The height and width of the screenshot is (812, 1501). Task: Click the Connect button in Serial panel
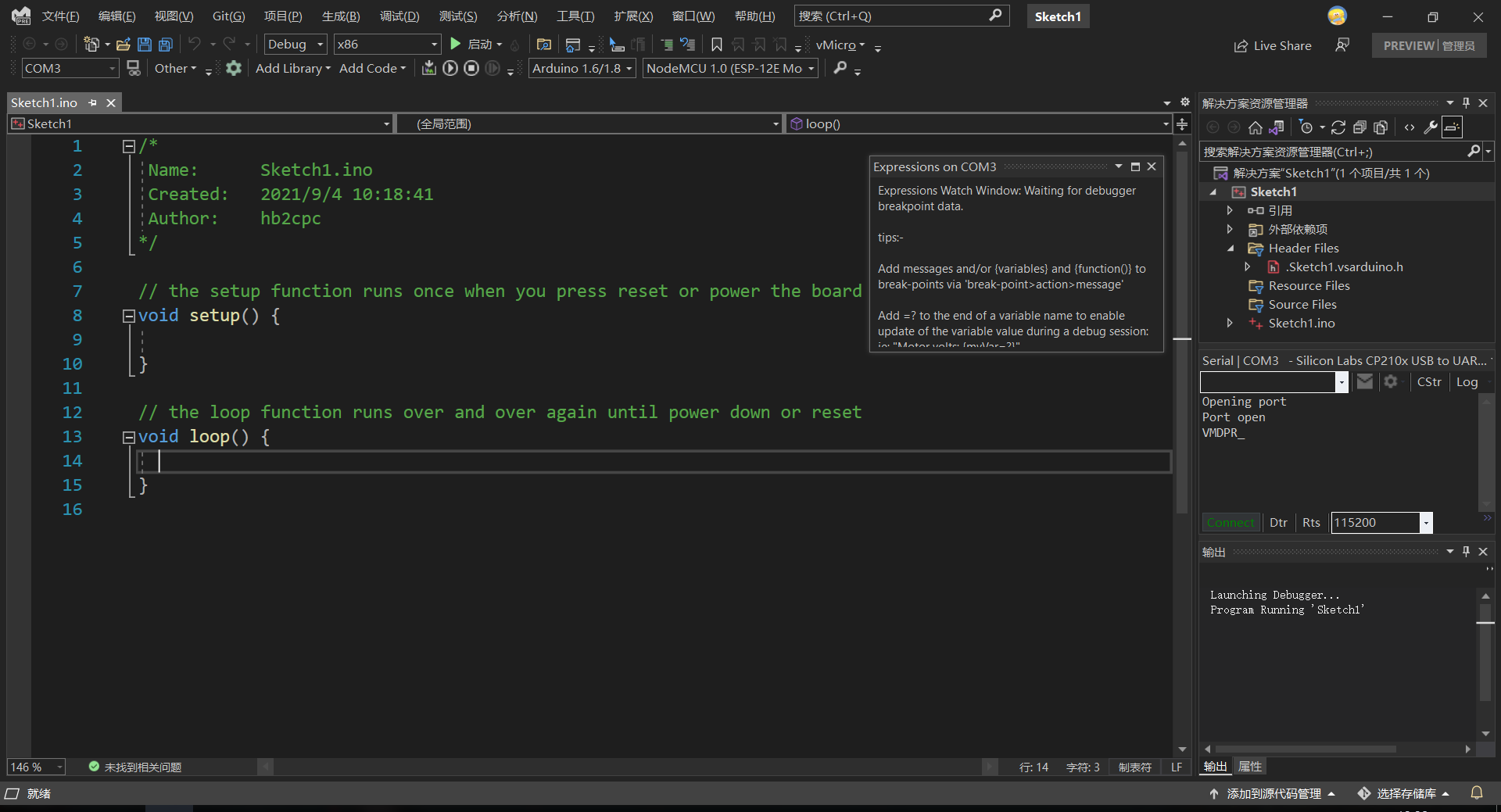point(1231,522)
